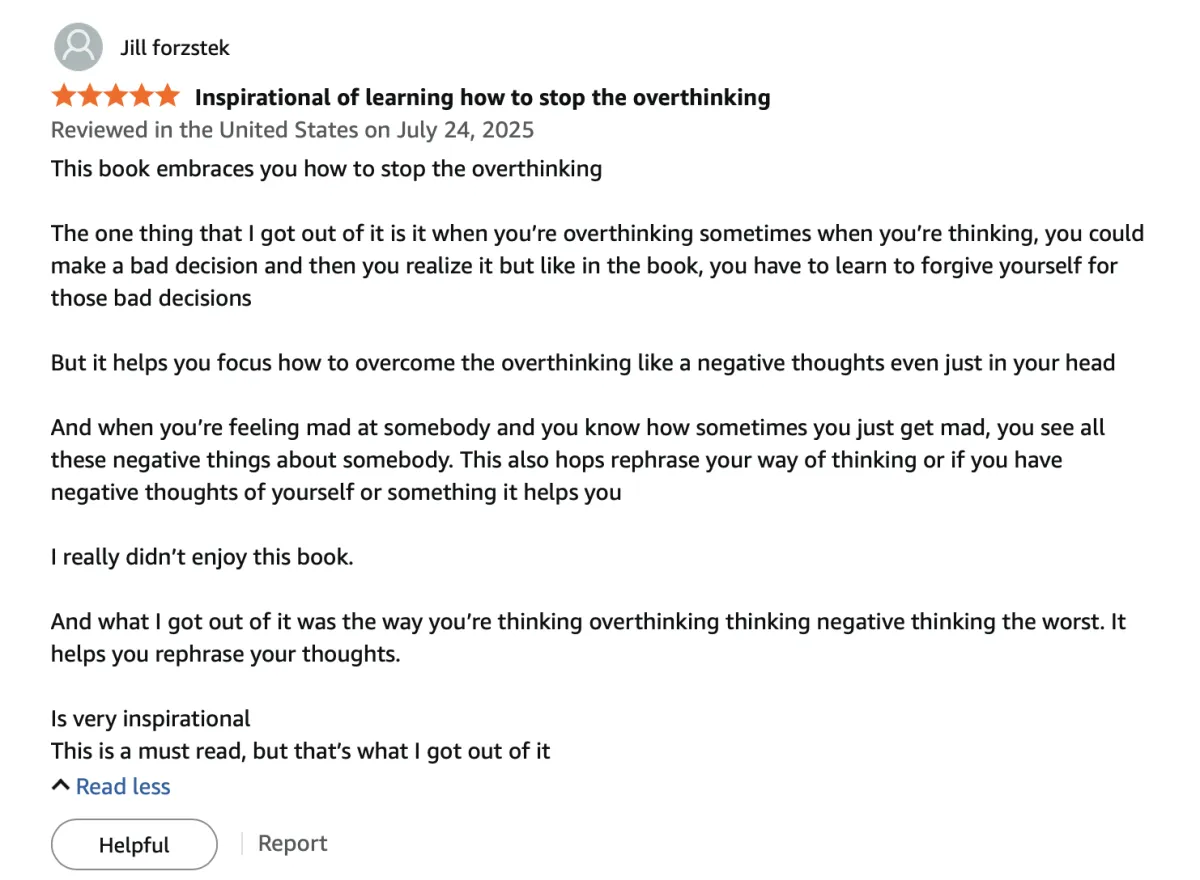Image resolution: width=1200 pixels, height=880 pixels.
Task: Click the paragraph starting 'But it helps you focus'
Action: pos(583,363)
